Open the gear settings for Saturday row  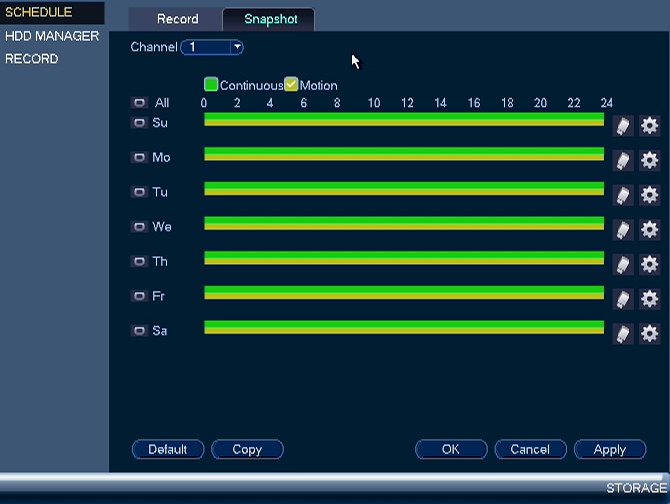[649, 334]
